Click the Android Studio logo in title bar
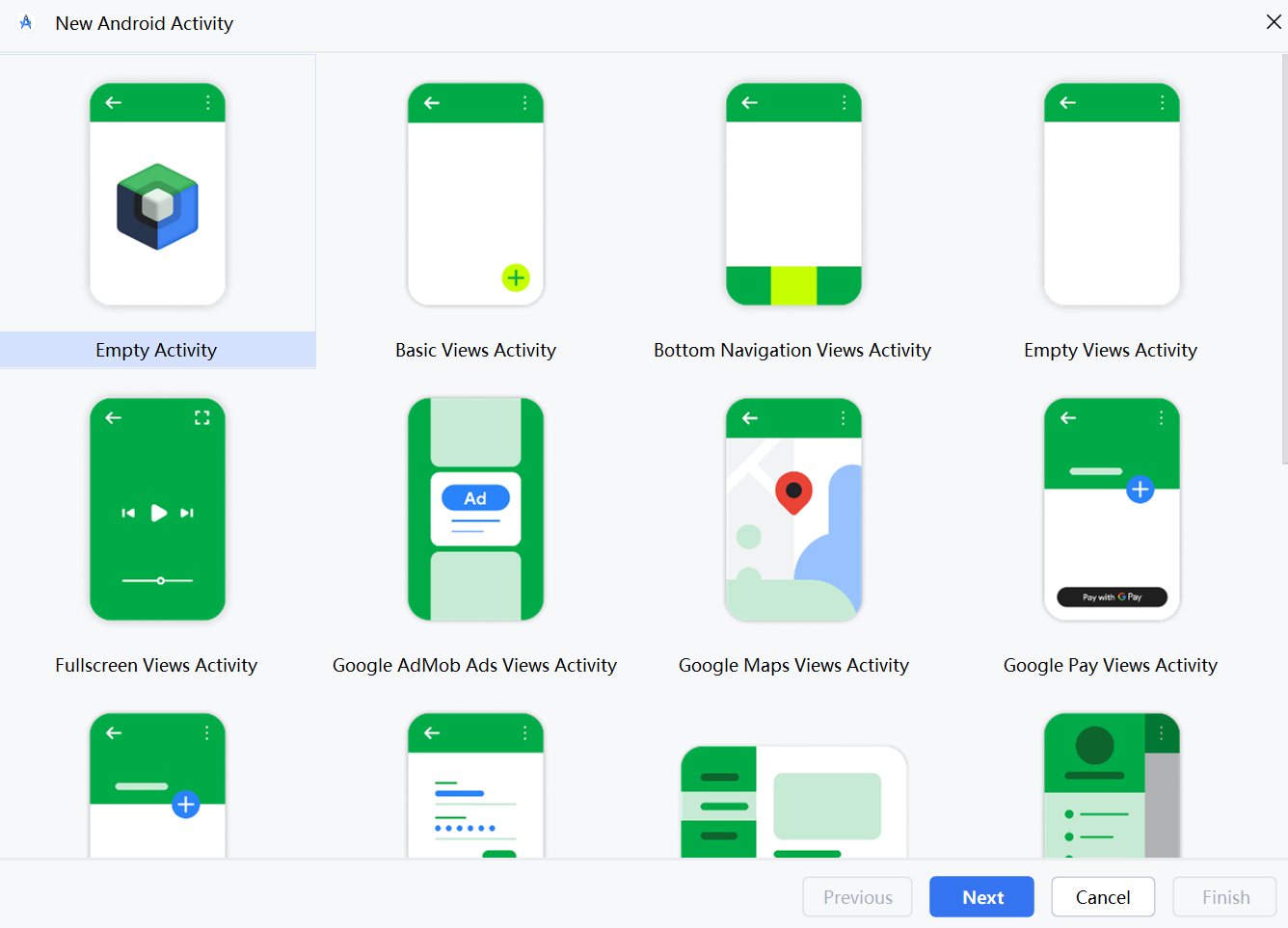 26,23
